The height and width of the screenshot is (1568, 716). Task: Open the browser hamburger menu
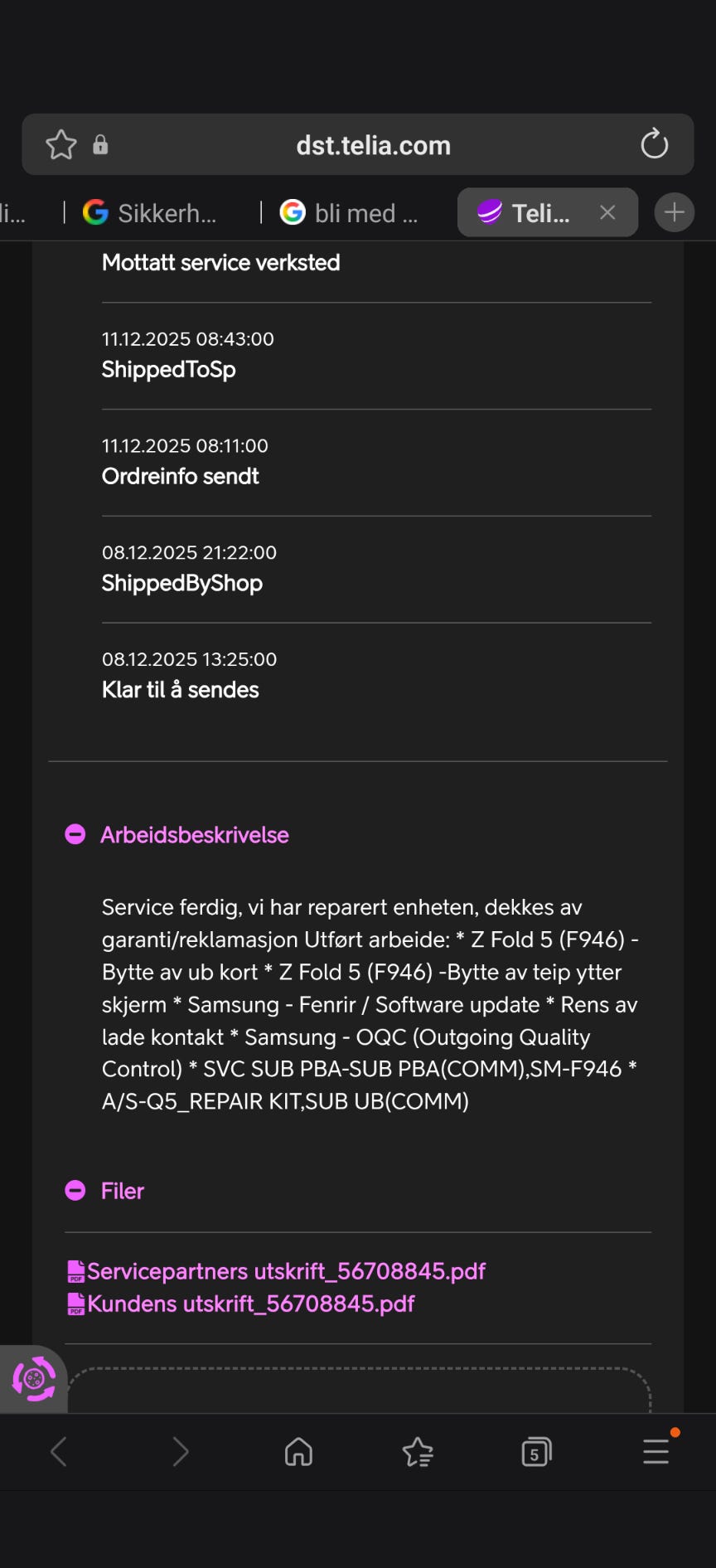[656, 1451]
